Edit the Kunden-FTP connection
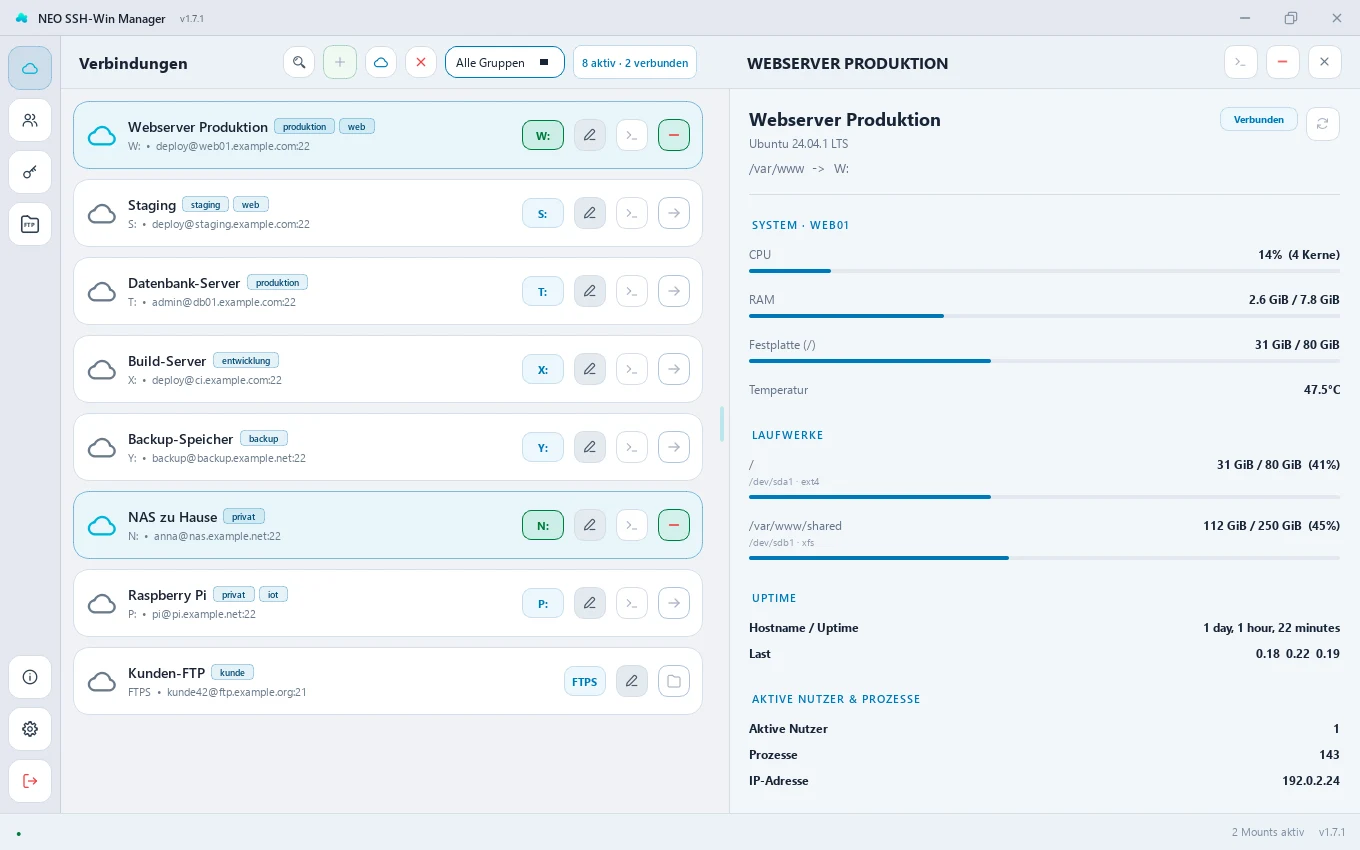This screenshot has width=1360, height=850. click(632, 681)
